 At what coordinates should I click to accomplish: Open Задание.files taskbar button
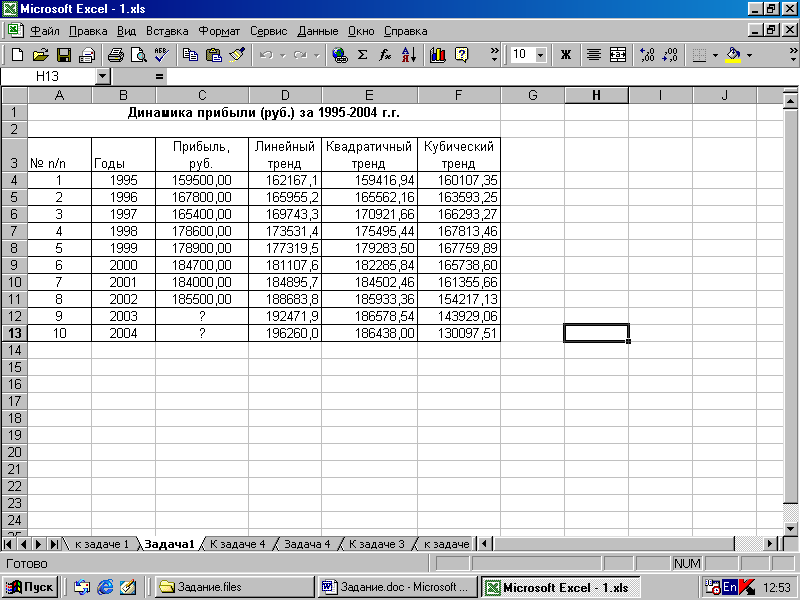(234, 587)
